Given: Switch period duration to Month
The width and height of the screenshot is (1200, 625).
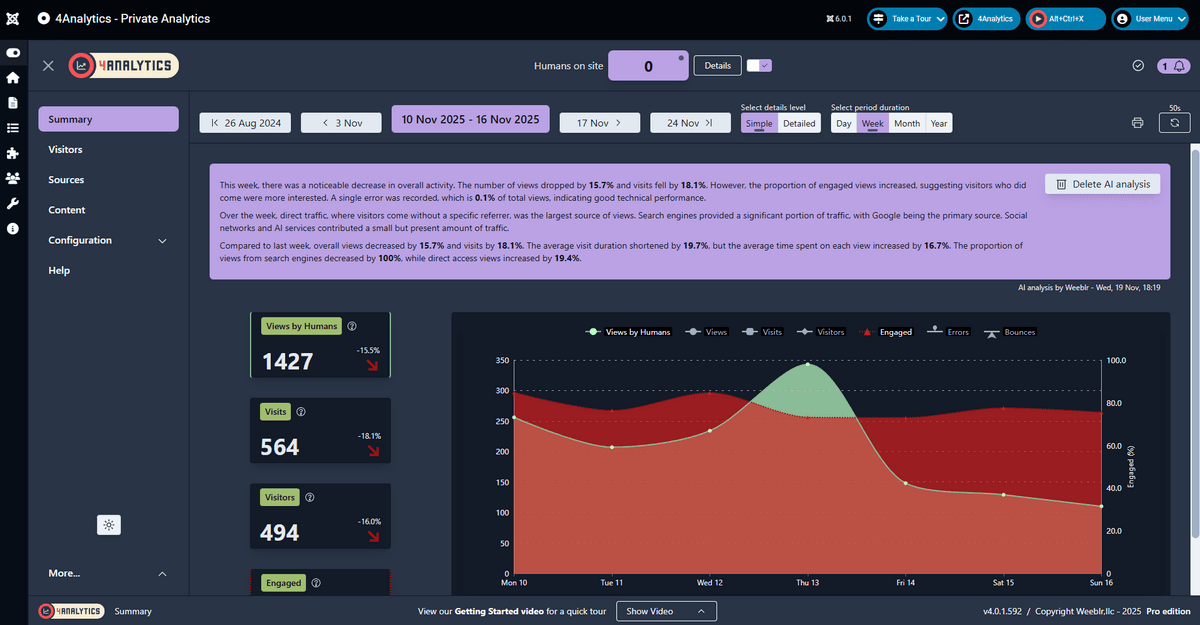Looking at the screenshot, I should [x=906, y=123].
